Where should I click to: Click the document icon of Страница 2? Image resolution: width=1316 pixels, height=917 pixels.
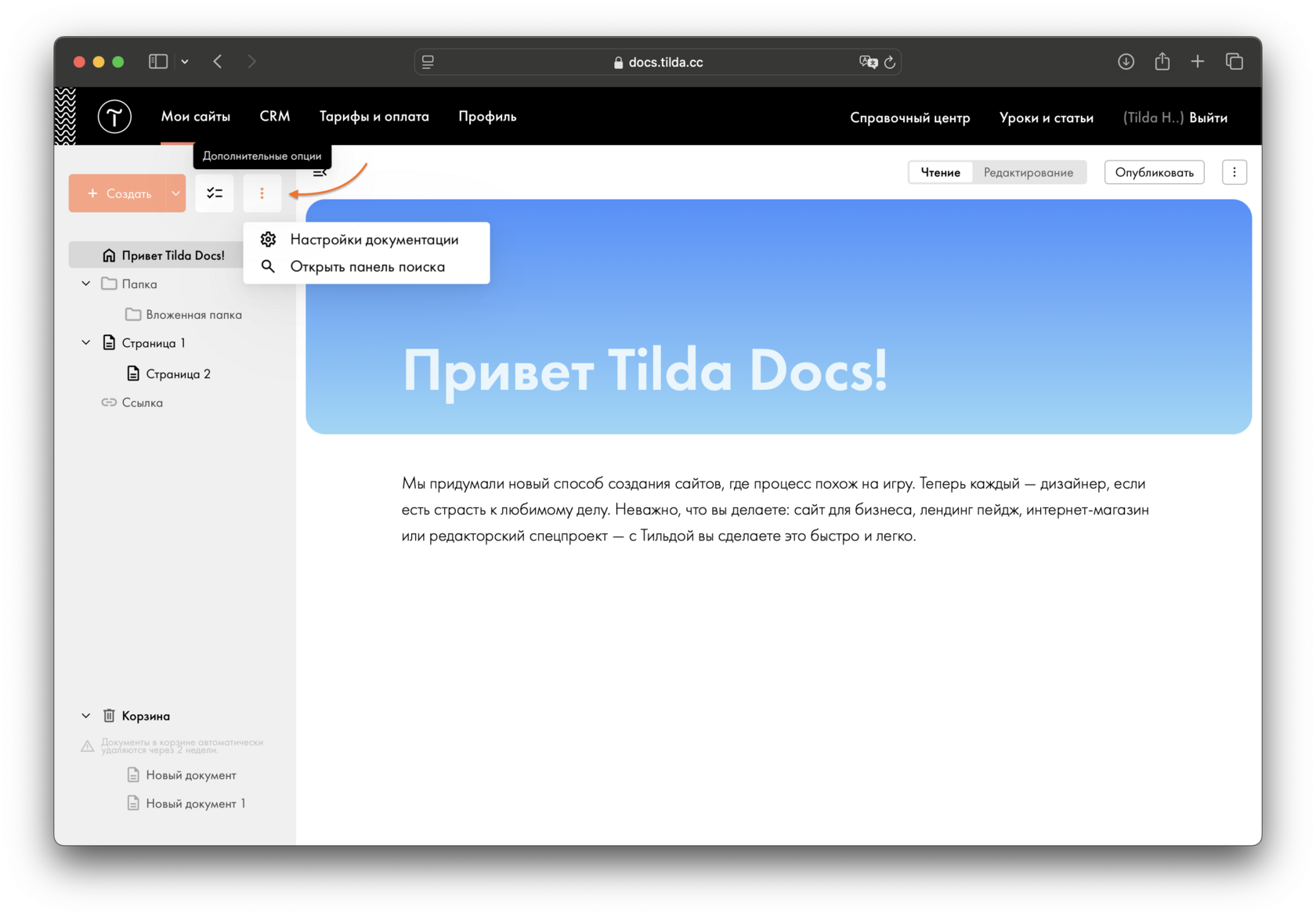click(133, 374)
